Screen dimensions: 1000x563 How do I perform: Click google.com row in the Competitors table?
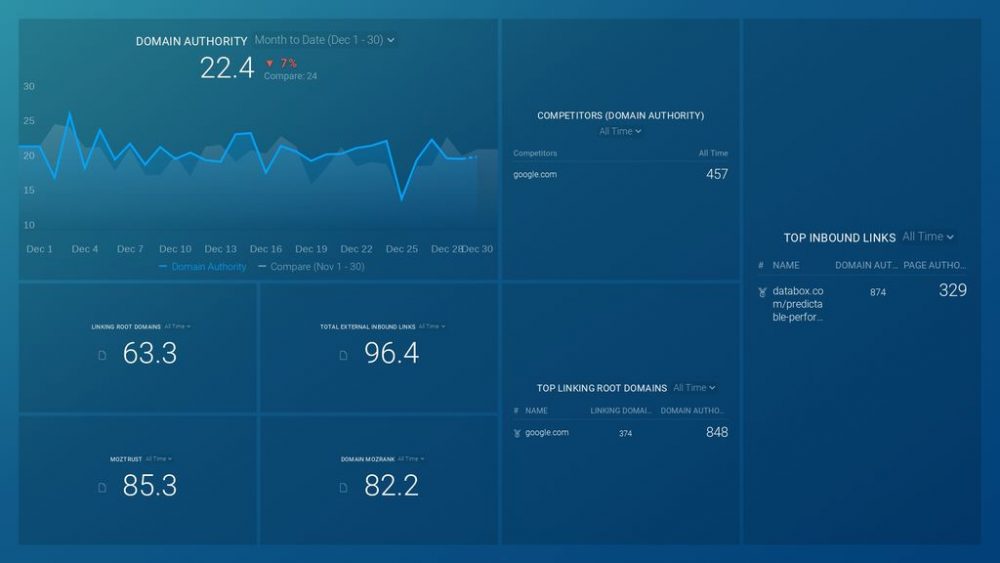(x=535, y=175)
